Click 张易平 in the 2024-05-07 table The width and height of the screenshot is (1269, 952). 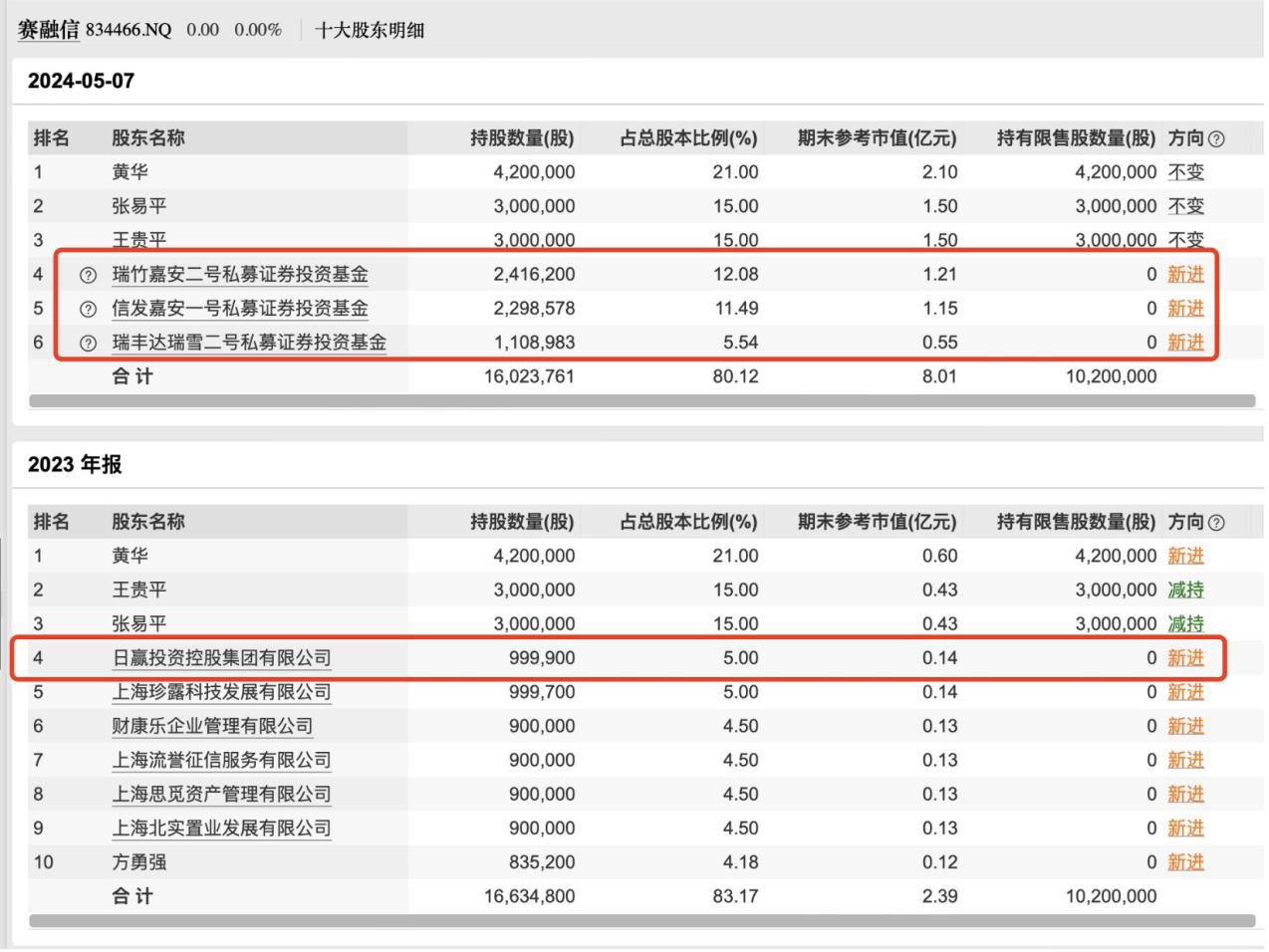(x=139, y=206)
